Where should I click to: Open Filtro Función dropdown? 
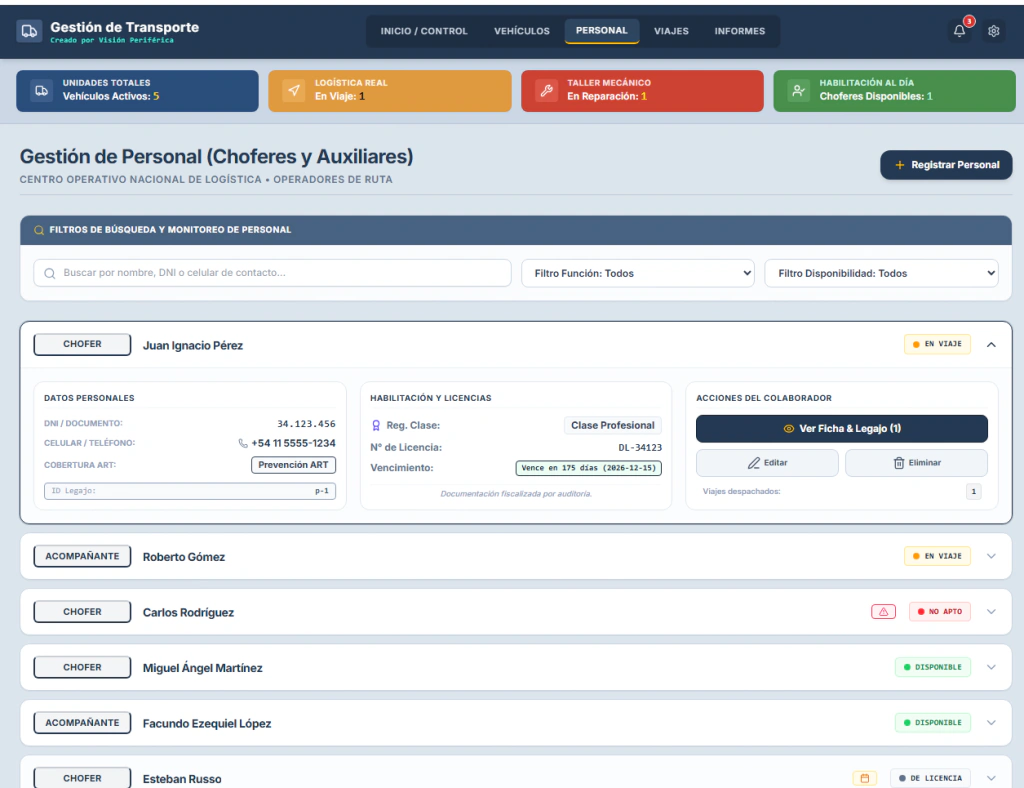click(x=638, y=274)
